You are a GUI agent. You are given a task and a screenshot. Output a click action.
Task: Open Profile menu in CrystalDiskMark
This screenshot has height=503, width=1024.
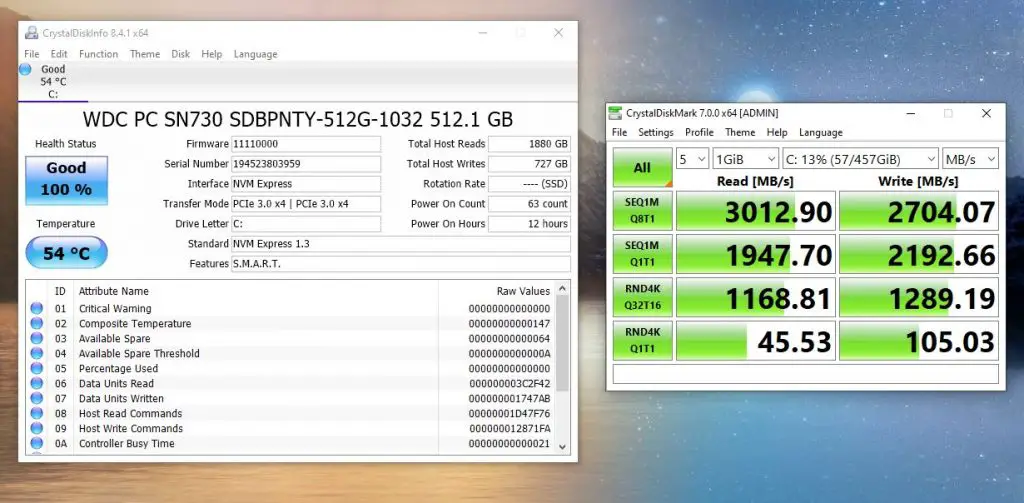click(x=699, y=133)
